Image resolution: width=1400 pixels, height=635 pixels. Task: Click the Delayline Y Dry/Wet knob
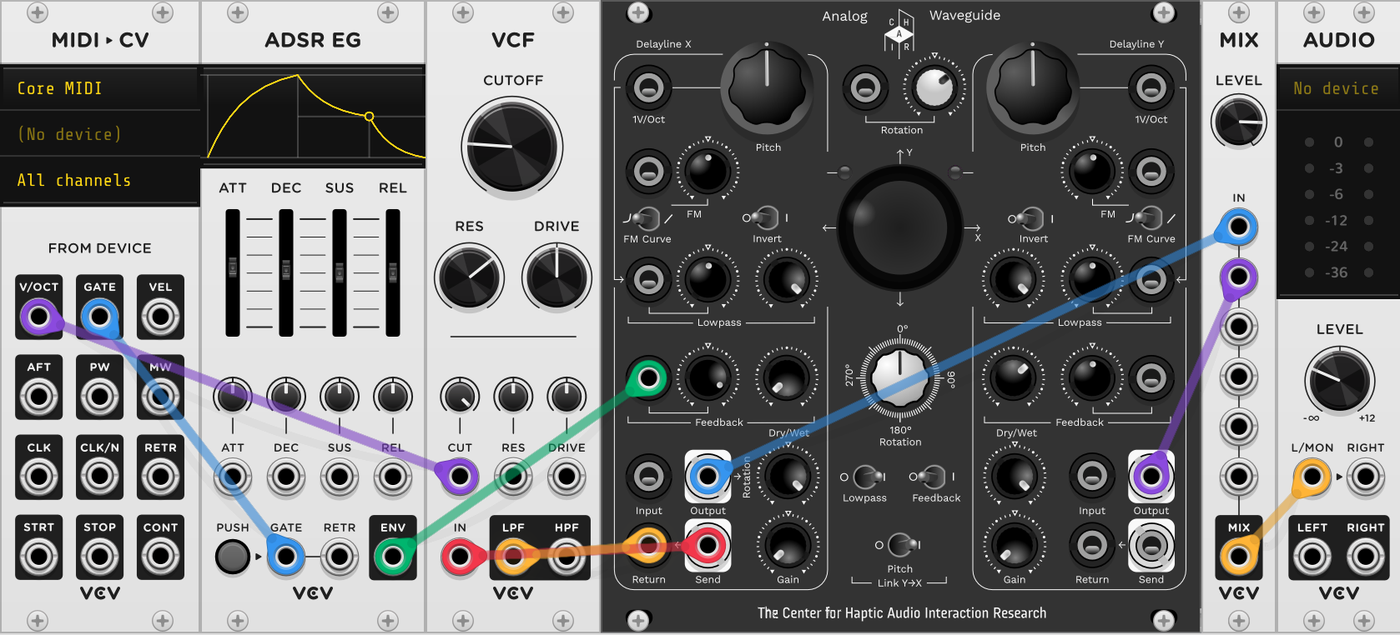(x=1012, y=476)
